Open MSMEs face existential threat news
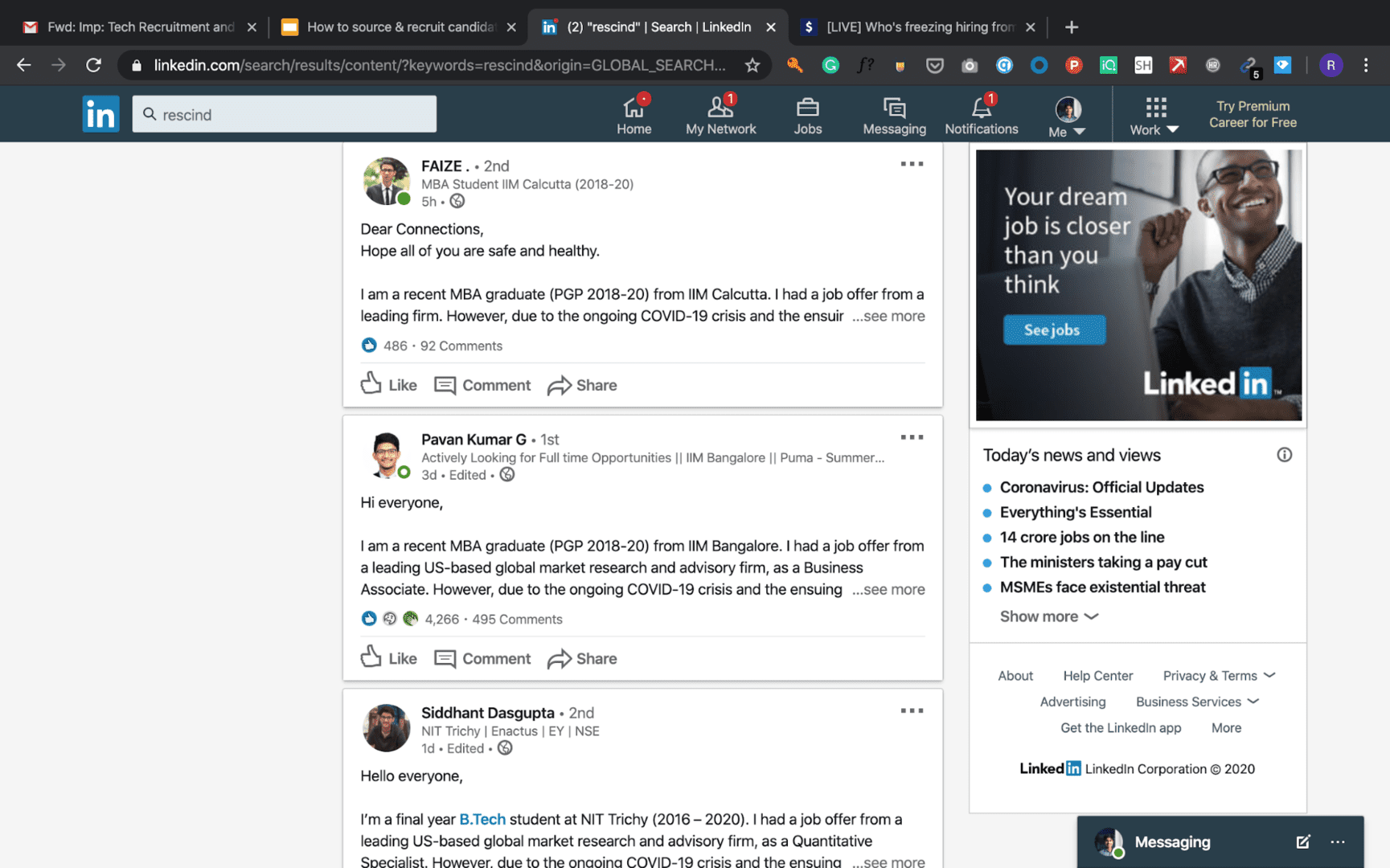1390x868 pixels. (1102, 587)
